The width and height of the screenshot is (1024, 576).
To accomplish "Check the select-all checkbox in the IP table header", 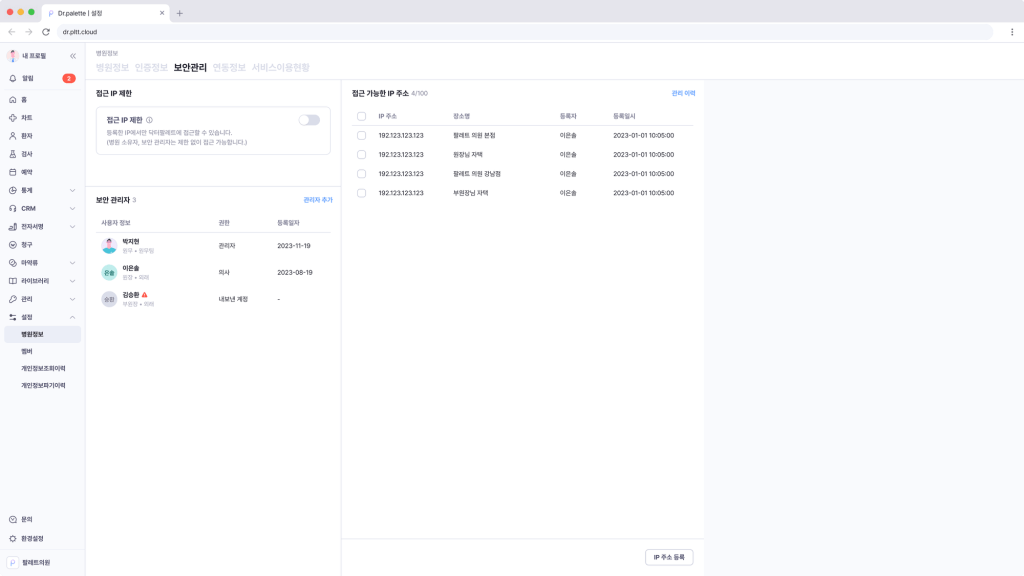I will tap(361, 116).
